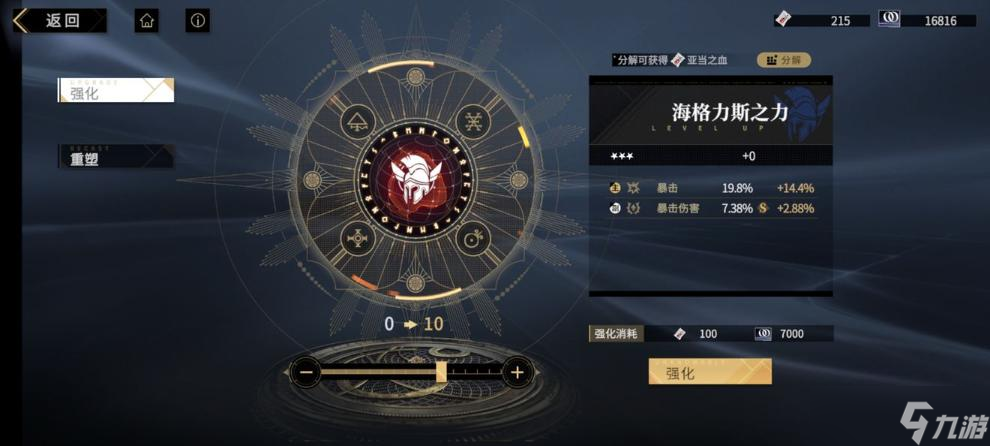
Task: Go to home screen icon
Action: 146,21
